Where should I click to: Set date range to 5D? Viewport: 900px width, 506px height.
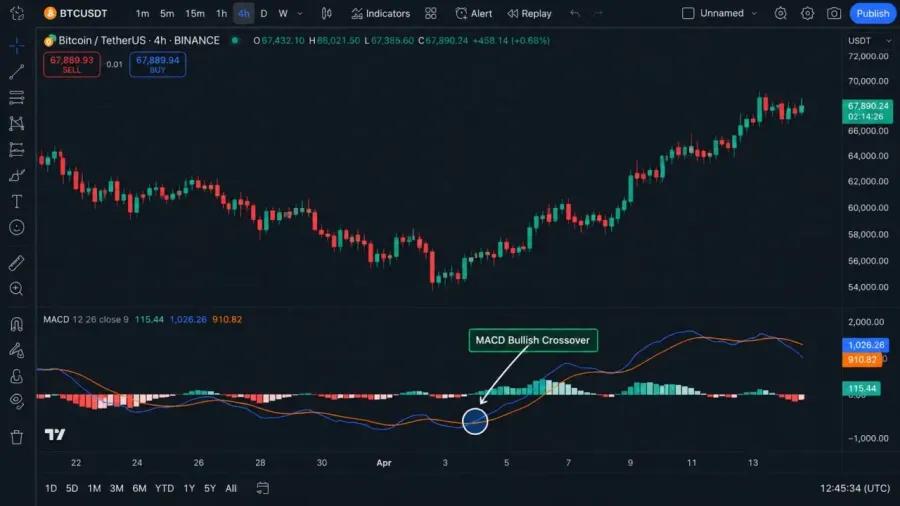click(72, 488)
